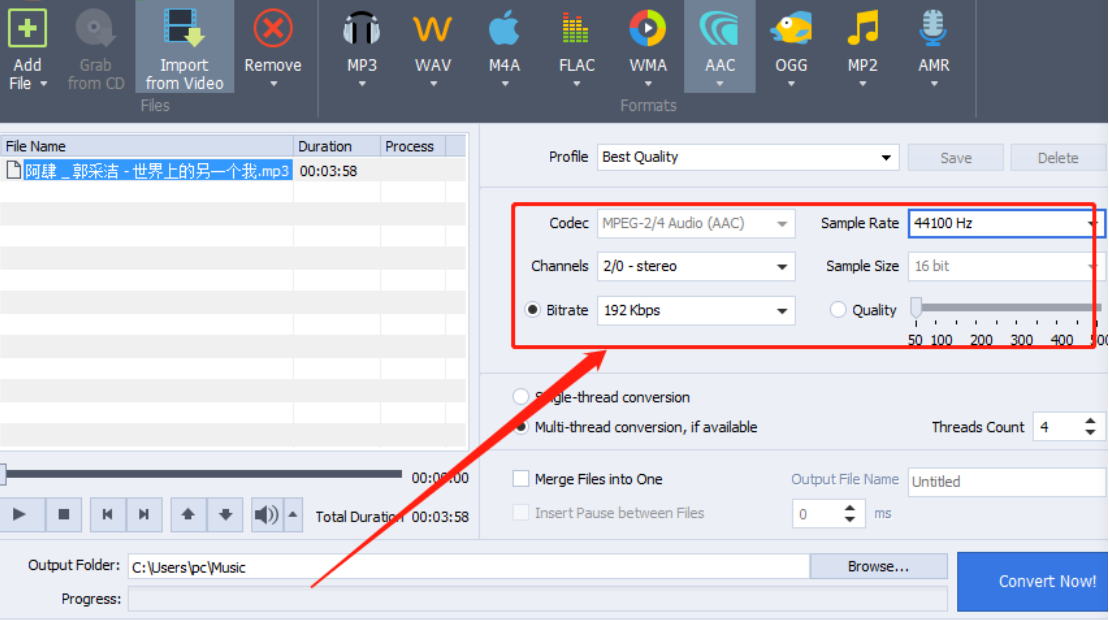Image resolution: width=1109 pixels, height=620 pixels.
Task: Click the Previous track button
Action: coord(108,515)
